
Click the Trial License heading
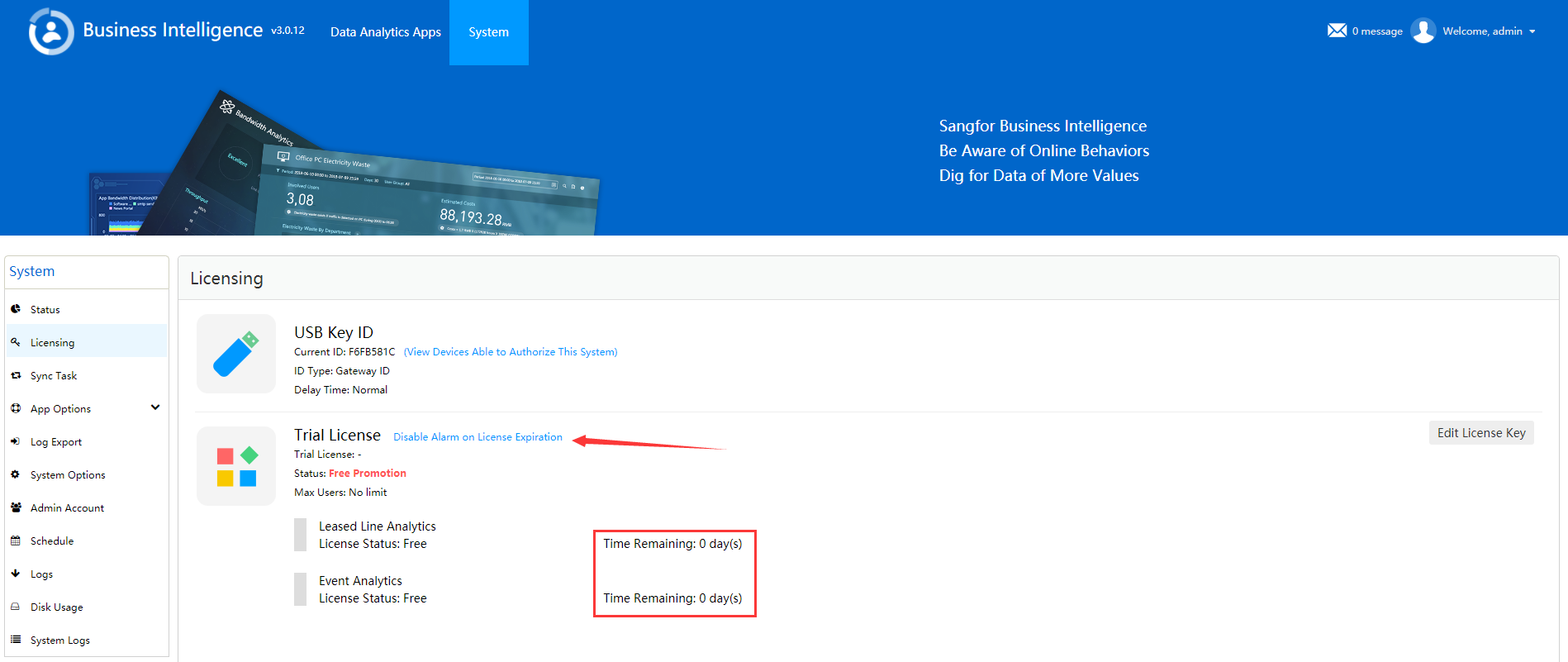point(337,435)
